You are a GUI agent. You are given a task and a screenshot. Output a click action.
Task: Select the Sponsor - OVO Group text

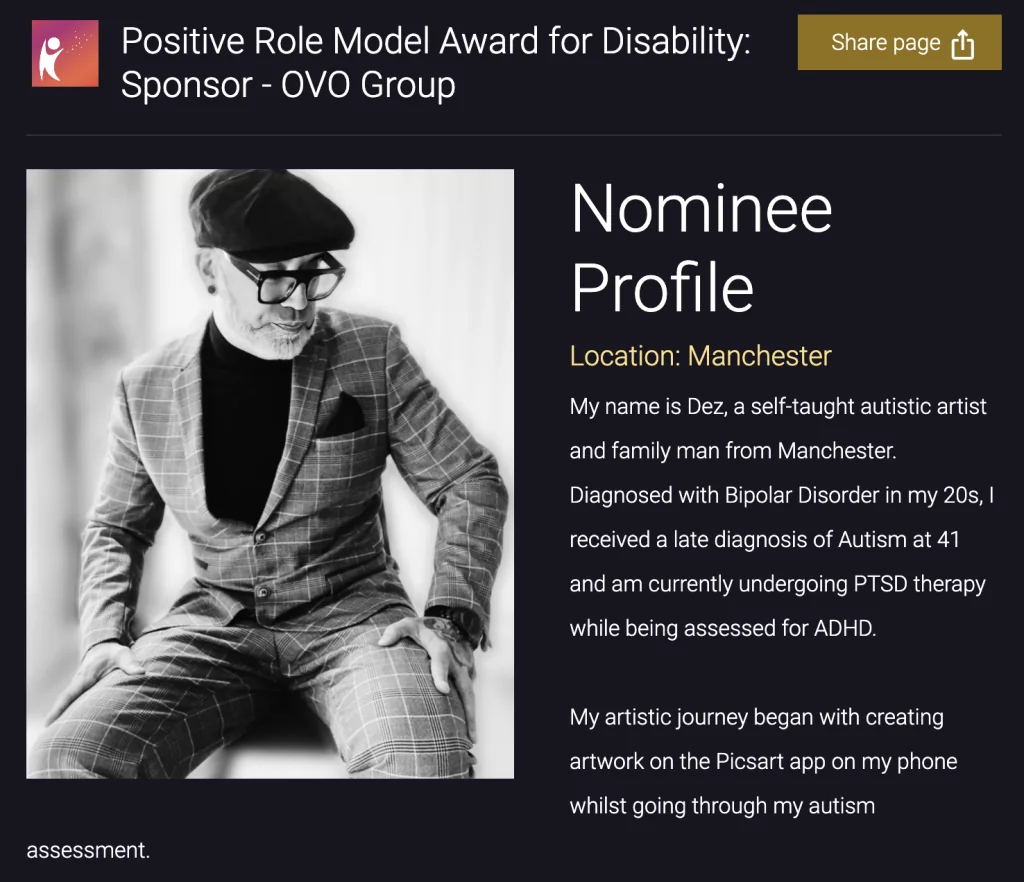(288, 85)
